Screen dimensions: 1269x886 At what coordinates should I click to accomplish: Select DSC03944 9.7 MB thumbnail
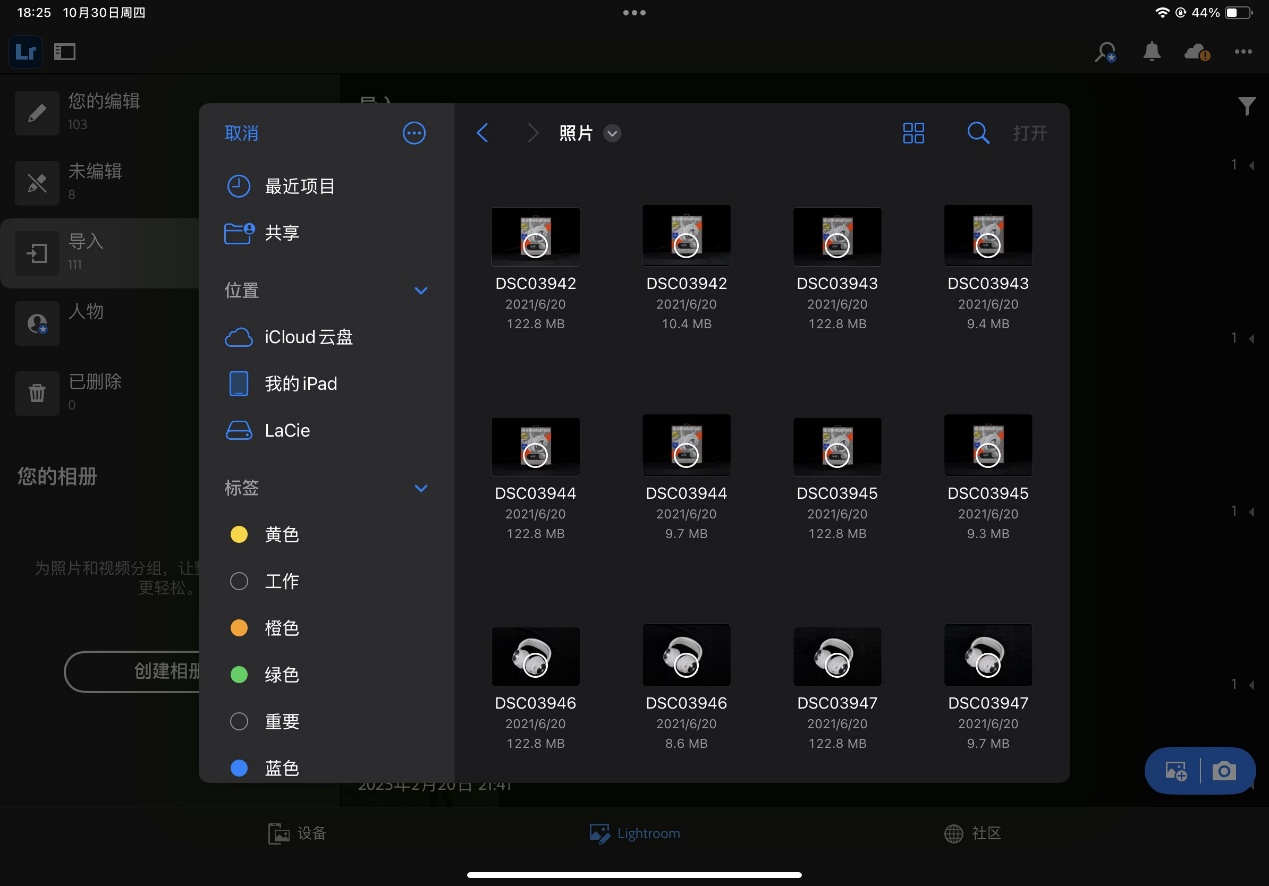click(x=687, y=446)
